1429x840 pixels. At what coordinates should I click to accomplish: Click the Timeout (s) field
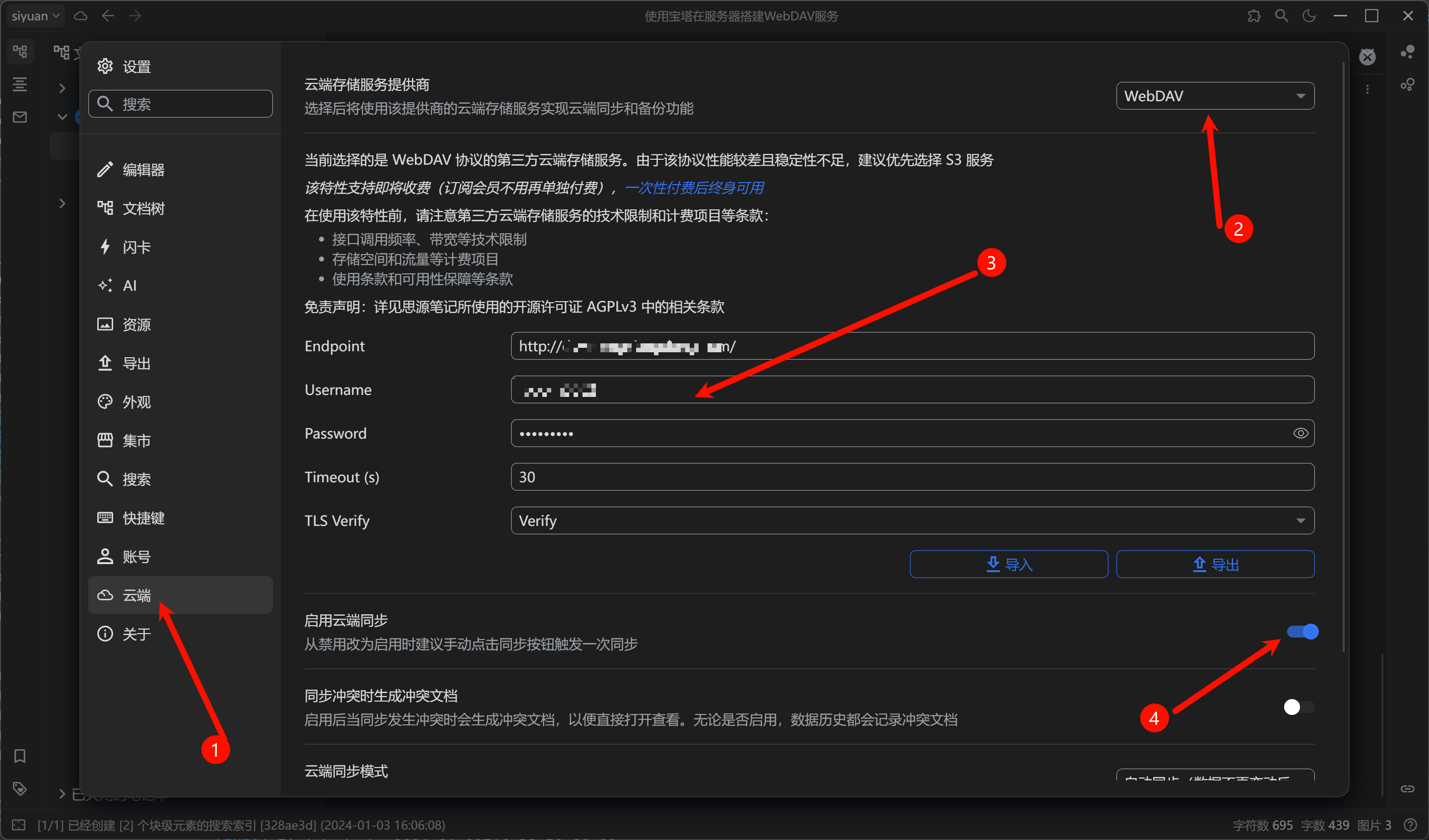coord(912,477)
